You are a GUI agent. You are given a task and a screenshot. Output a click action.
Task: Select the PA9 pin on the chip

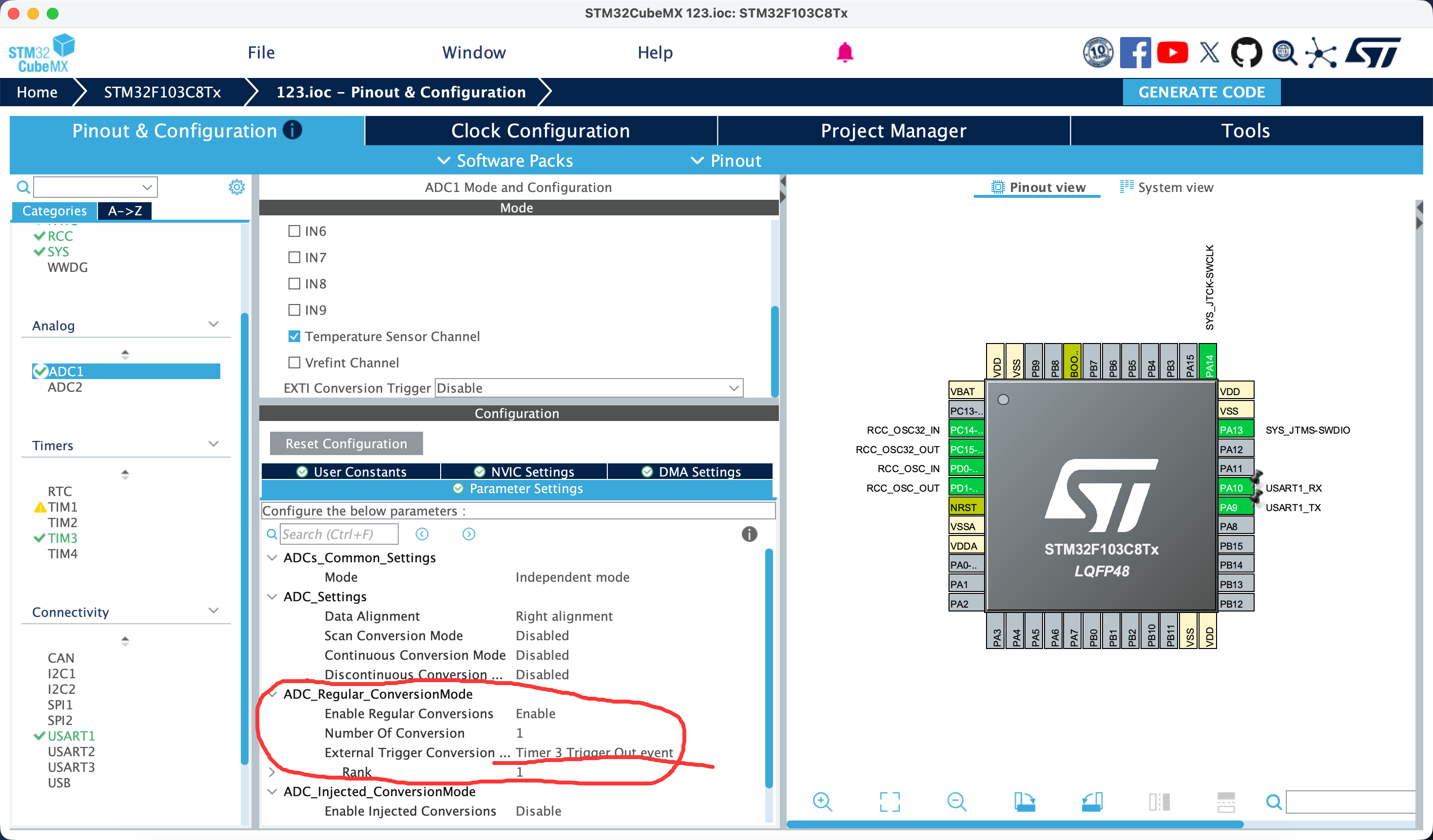(1236, 507)
